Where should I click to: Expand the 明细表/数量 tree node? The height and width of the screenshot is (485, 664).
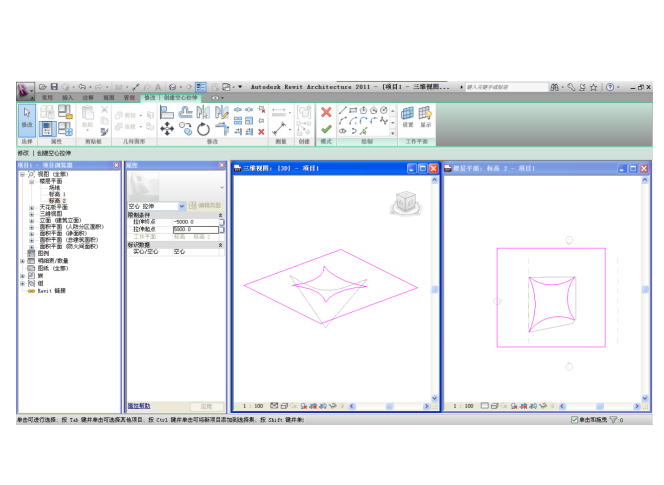pyautogui.click(x=23, y=260)
